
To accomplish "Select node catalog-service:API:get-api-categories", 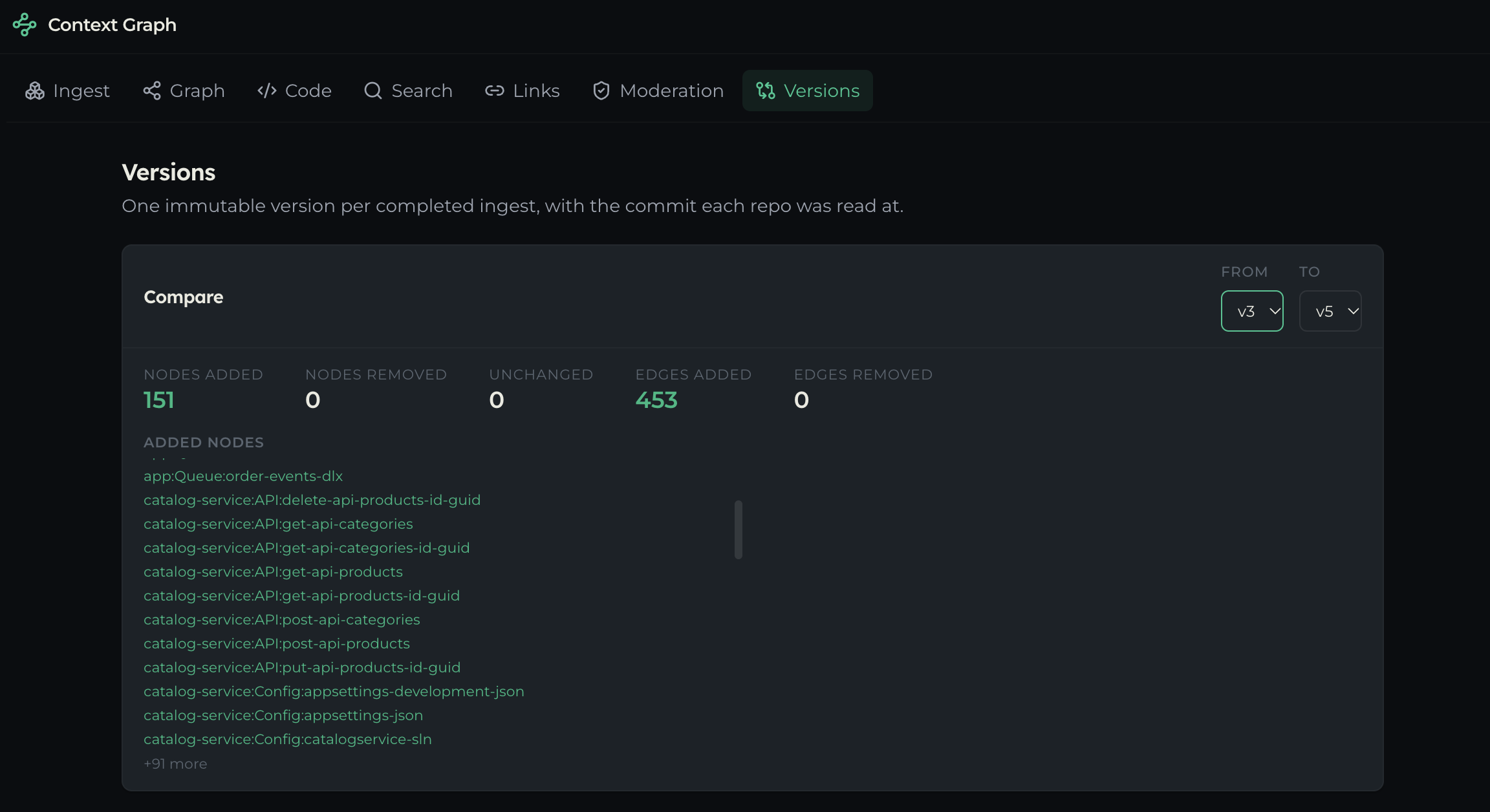I will (278, 524).
